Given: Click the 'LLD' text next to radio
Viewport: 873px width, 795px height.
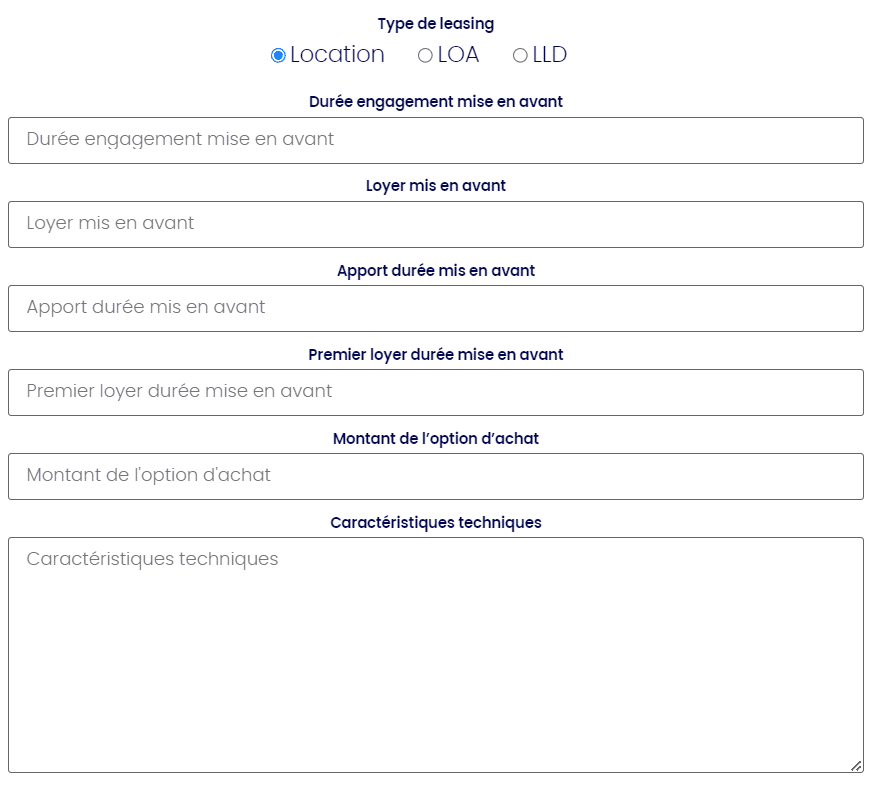Looking at the screenshot, I should [x=549, y=55].
